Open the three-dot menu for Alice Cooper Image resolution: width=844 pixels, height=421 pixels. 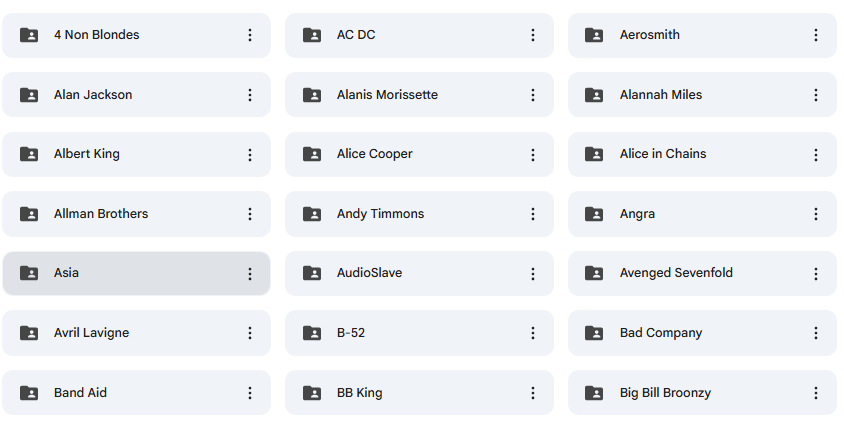tap(532, 155)
